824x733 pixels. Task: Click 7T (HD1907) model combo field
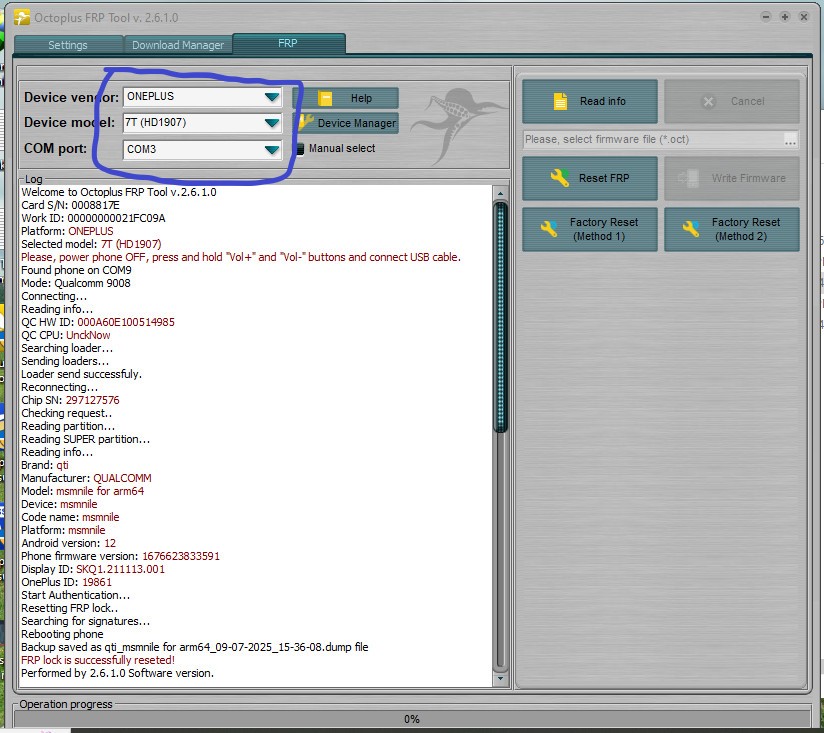tap(202, 123)
